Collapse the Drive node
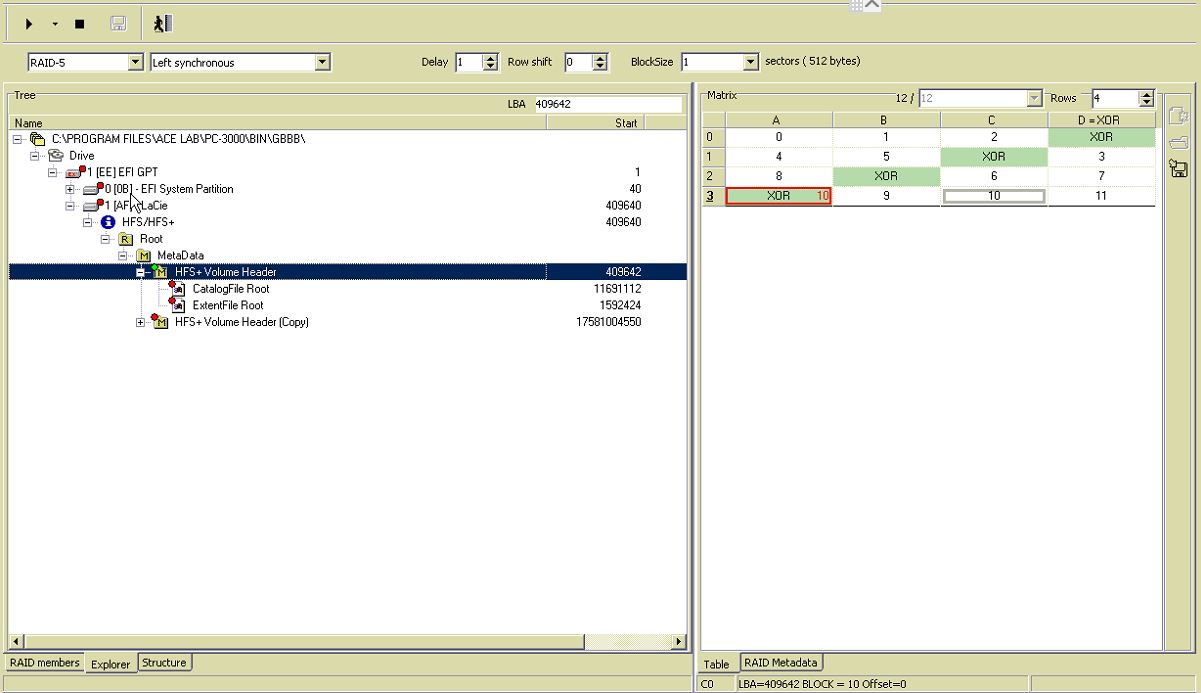 pyautogui.click(x=35, y=156)
